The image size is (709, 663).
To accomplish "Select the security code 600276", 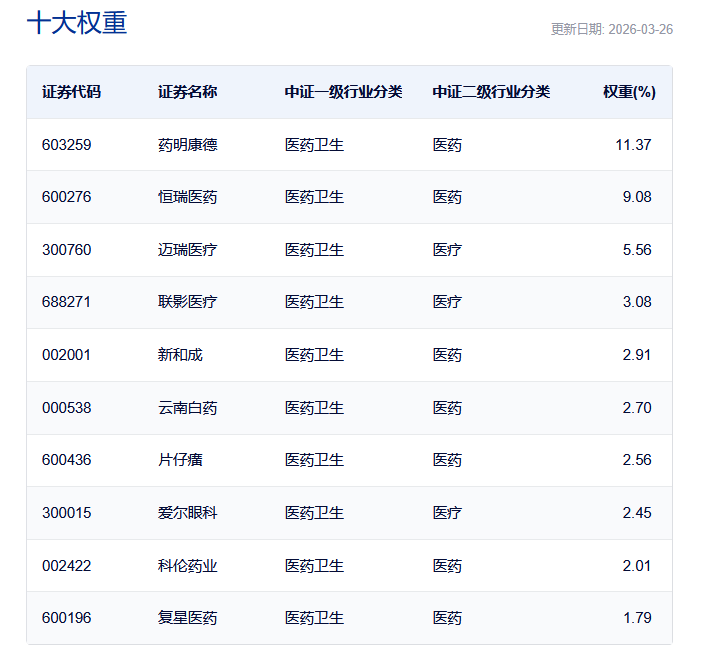I will click(67, 197).
